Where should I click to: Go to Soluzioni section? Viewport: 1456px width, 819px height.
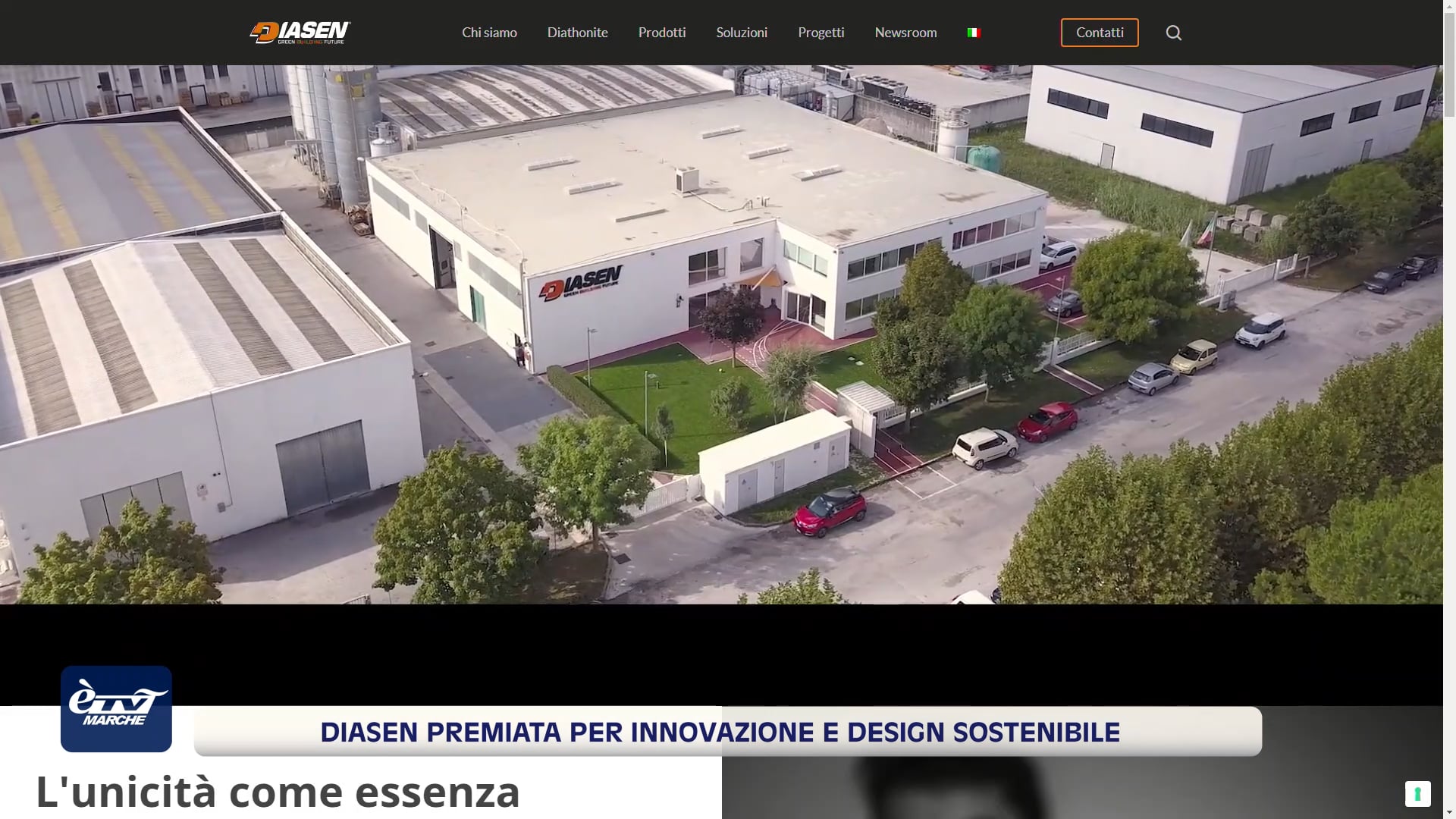click(x=742, y=33)
